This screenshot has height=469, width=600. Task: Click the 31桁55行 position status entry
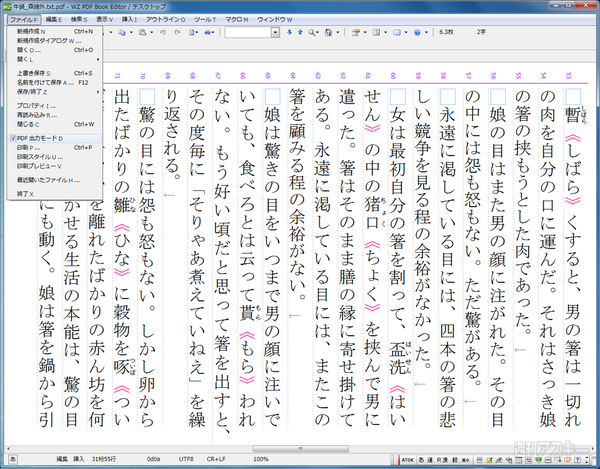pyautogui.click(x=104, y=459)
